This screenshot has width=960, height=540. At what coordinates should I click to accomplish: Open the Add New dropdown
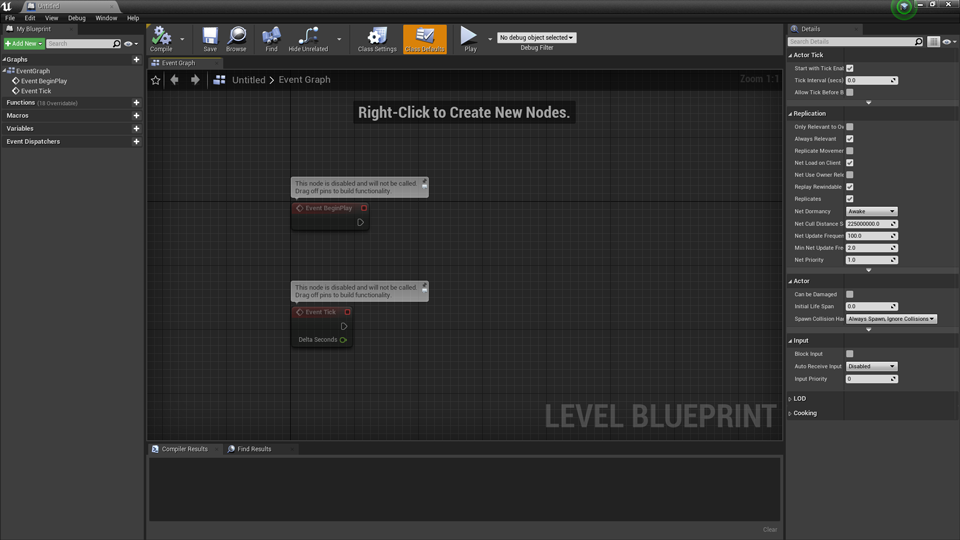(24, 43)
